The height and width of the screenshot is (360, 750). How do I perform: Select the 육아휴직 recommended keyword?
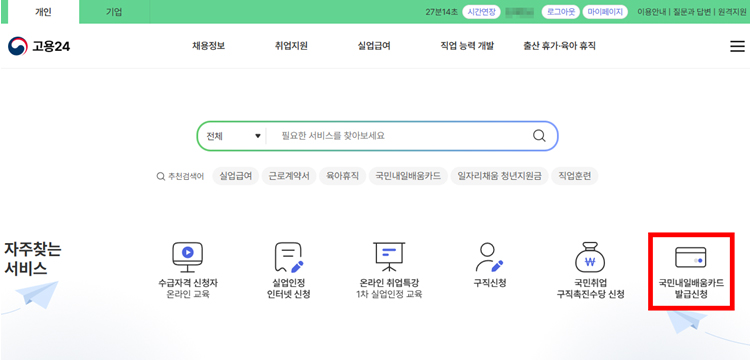tap(342, 176)
